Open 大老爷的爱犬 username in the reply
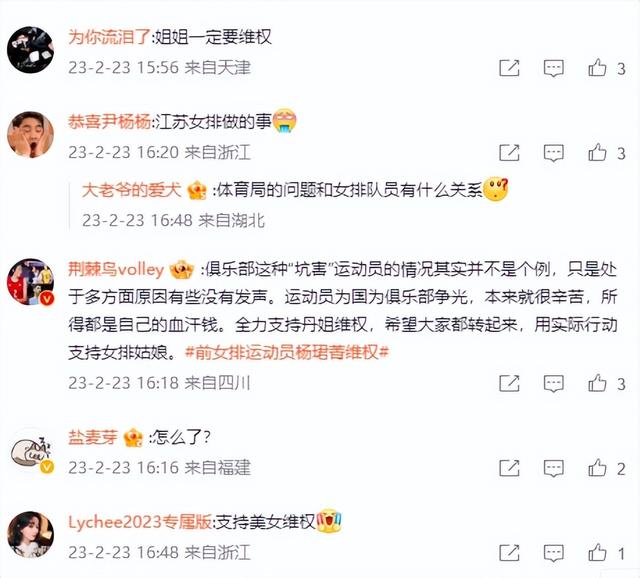640x578 pixels. click(131, 190)
